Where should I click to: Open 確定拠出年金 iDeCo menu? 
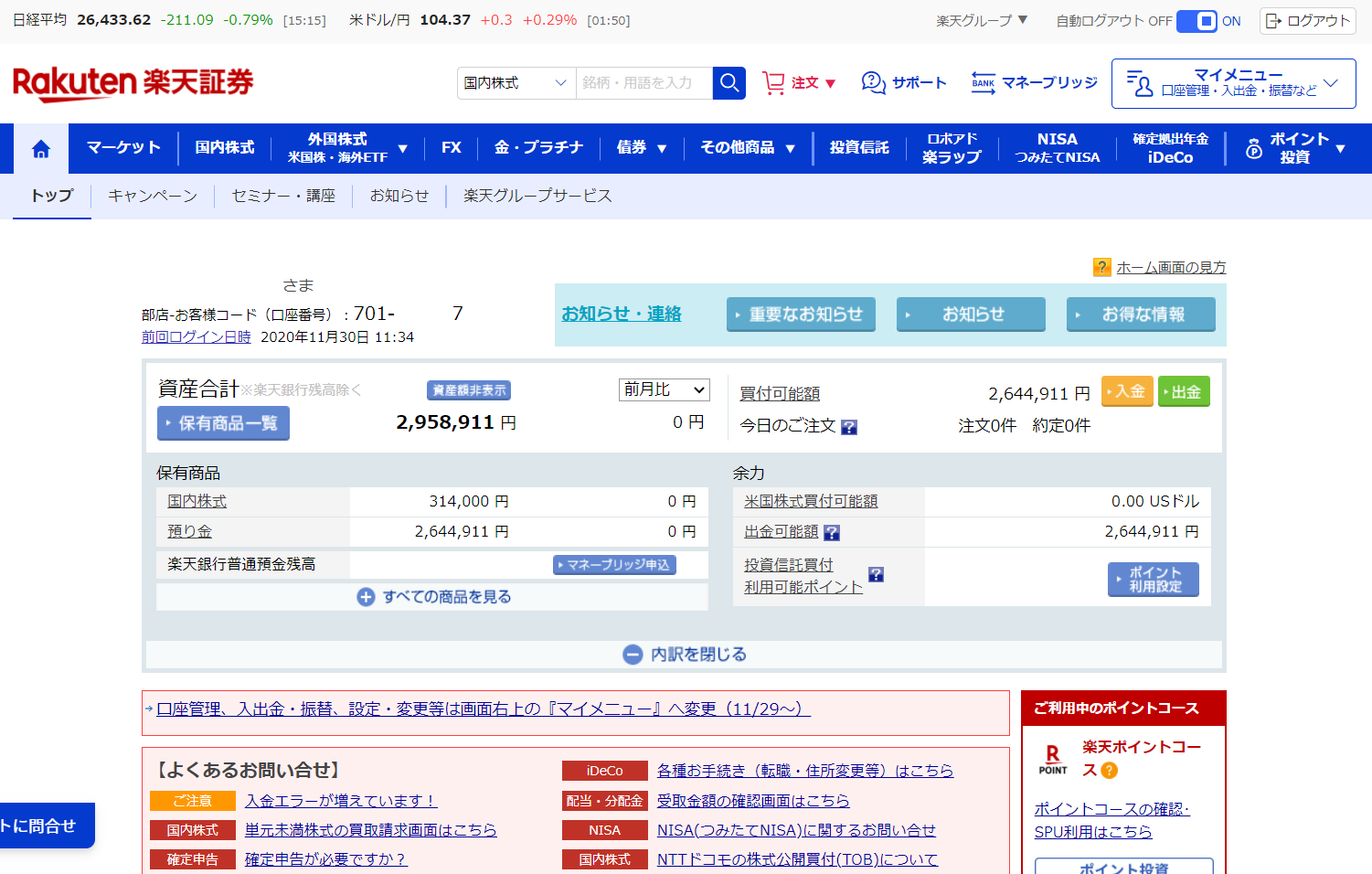pos(1171,148)
